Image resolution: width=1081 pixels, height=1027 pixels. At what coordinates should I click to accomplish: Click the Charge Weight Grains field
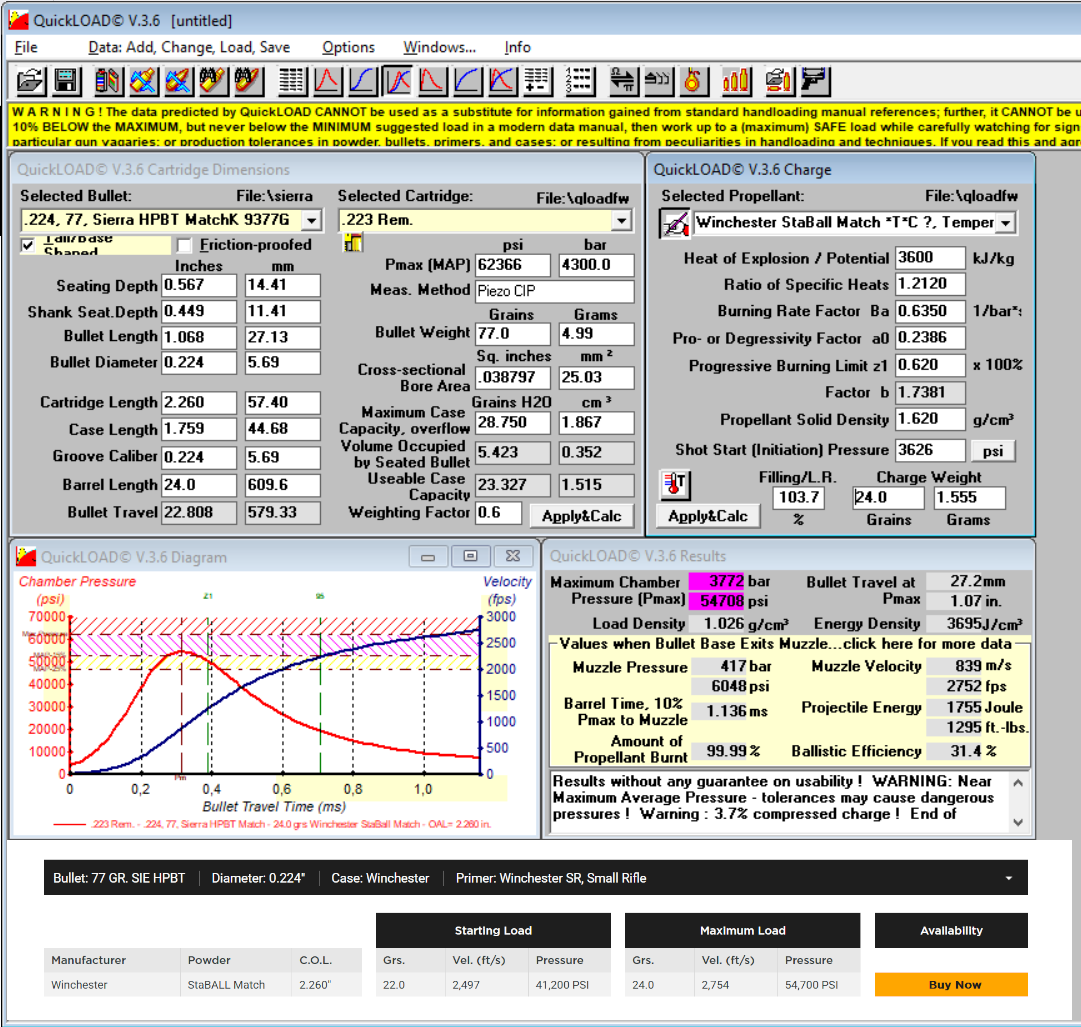pos(888,498)
